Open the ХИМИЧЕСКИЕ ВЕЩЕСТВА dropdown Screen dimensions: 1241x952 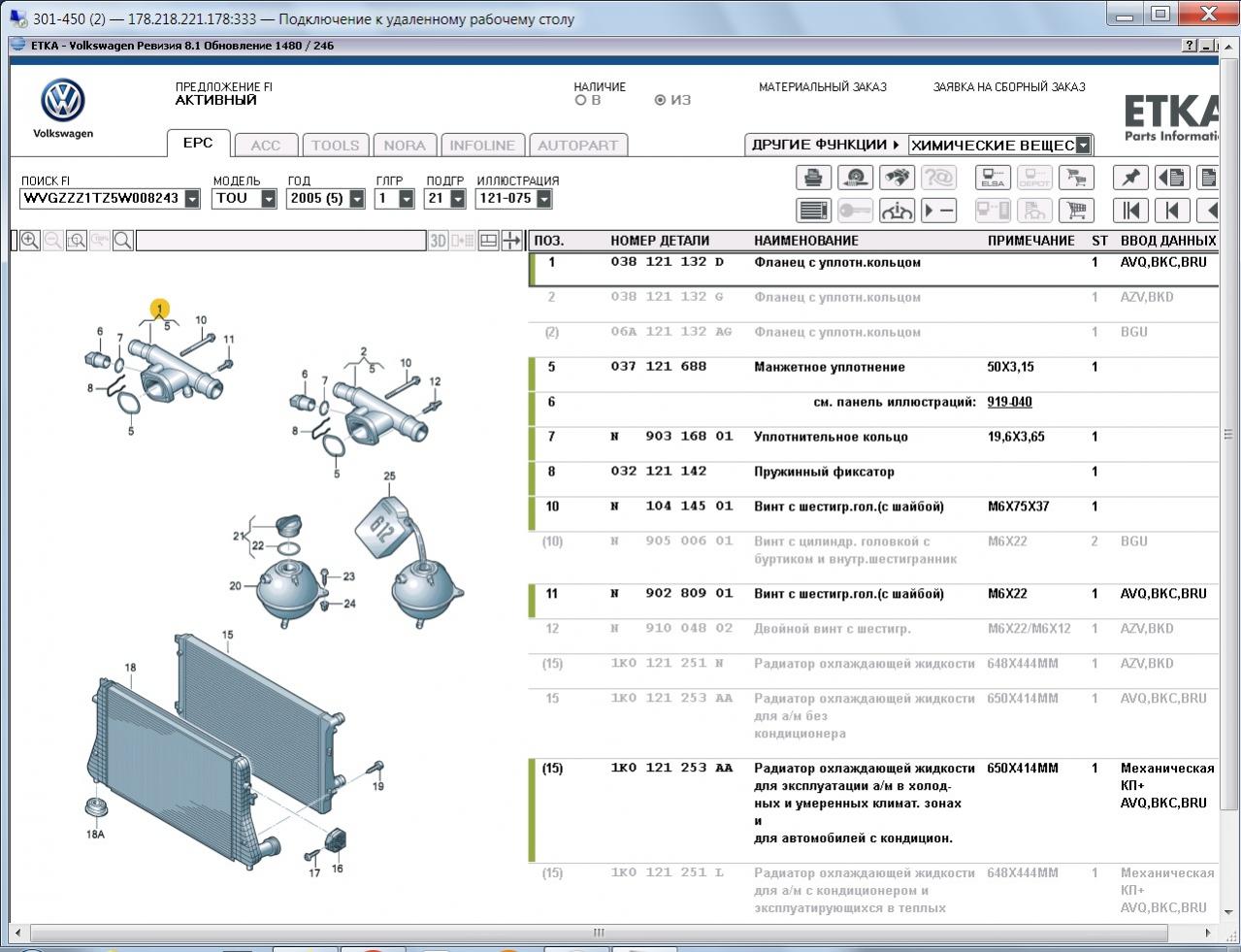[1084, 146]
